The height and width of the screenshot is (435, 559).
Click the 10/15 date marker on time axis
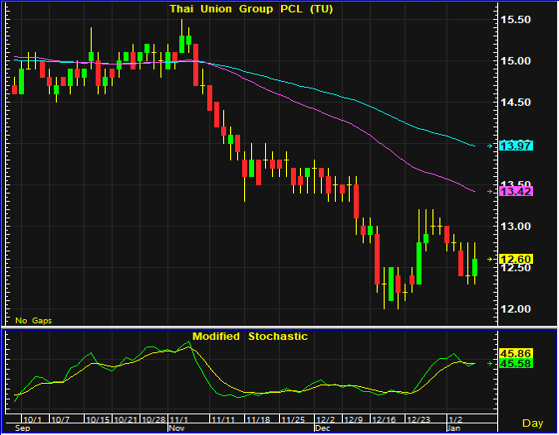click(x=98, y=420)
